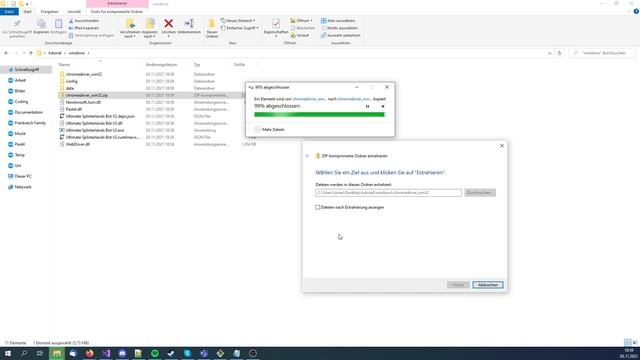Viewport: 640px width, 360px height.
Task: Open the Öffnen dropdown in ribbon
Action: tap(302, 21)
